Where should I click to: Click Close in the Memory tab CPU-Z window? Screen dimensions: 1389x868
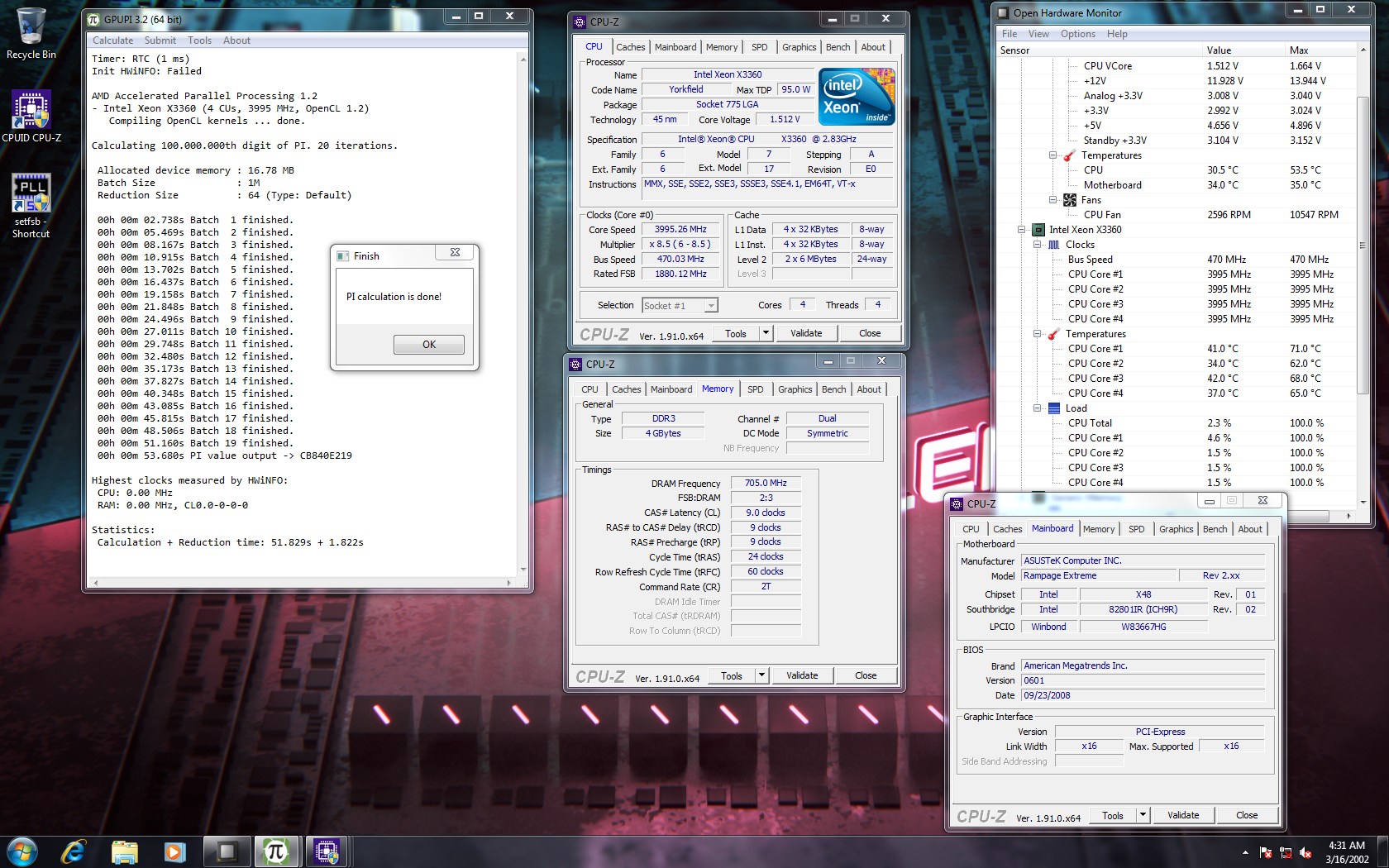click(866, 675)
